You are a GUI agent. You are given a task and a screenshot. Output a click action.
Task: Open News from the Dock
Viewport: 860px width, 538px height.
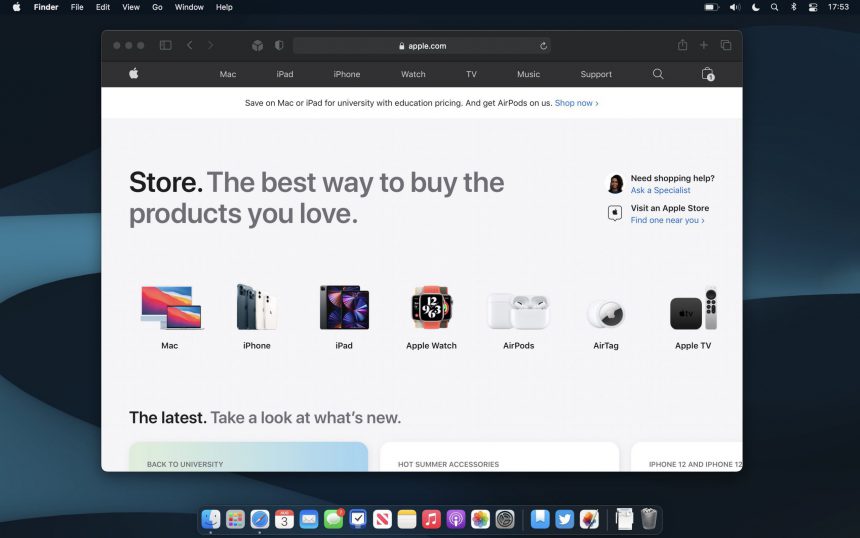382,518
